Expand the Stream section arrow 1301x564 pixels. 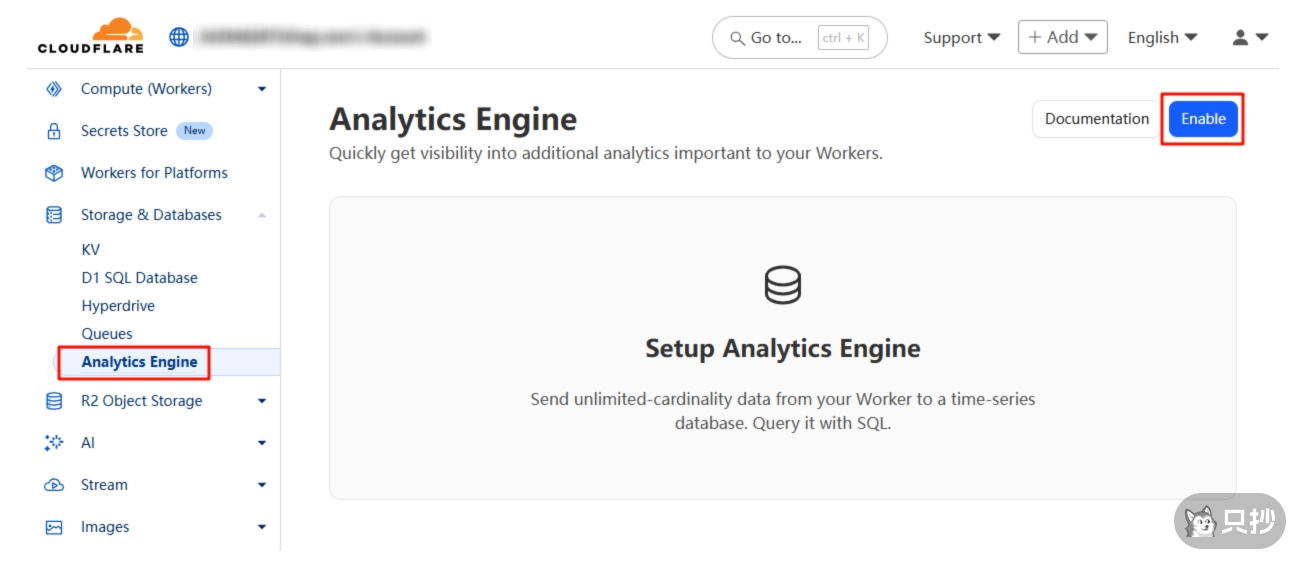(262, 485)
